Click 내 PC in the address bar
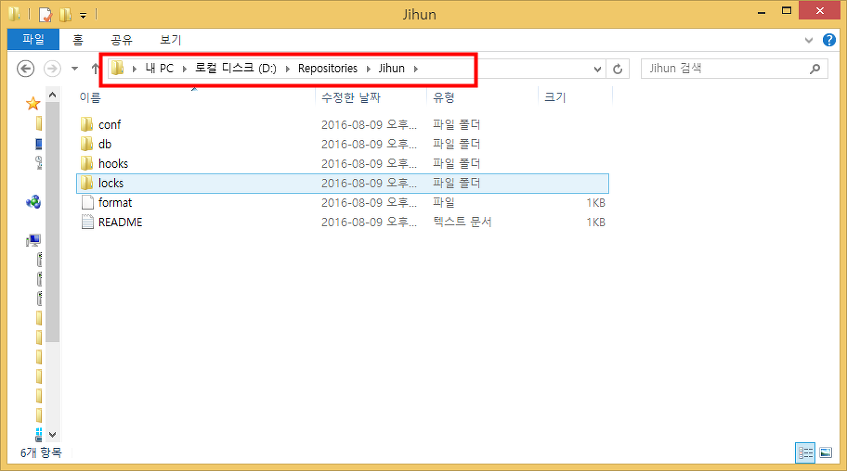Screen dimensions: 847x471 coord(159,69)
